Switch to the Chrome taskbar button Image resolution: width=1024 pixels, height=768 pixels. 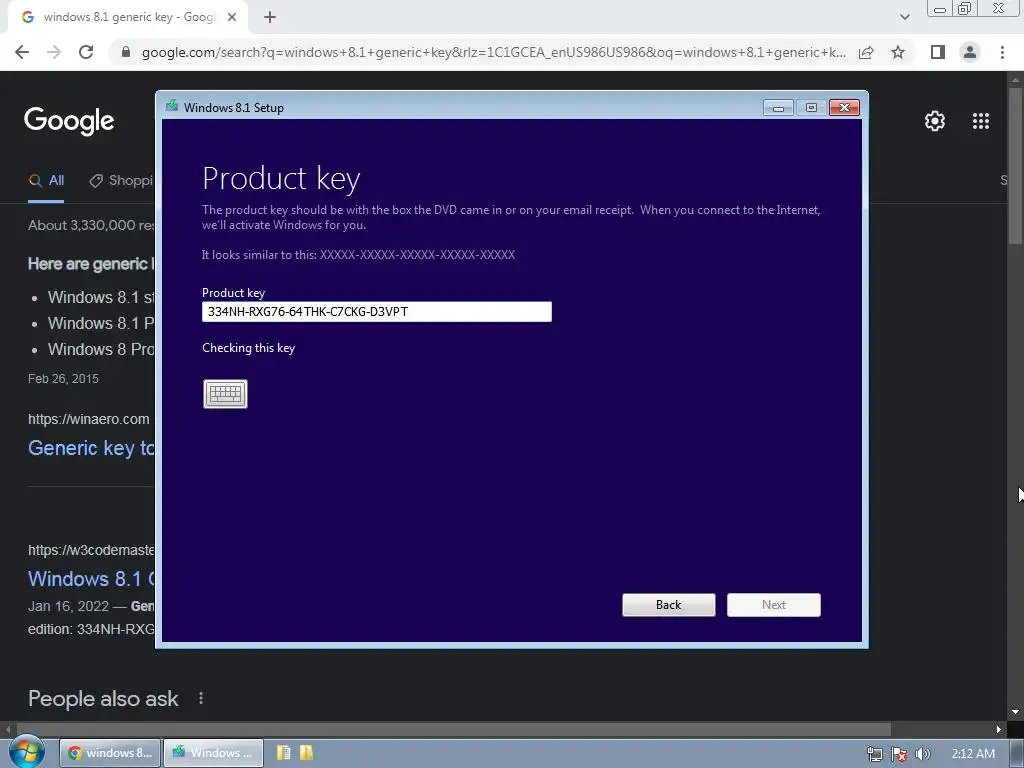coord(110,753)
